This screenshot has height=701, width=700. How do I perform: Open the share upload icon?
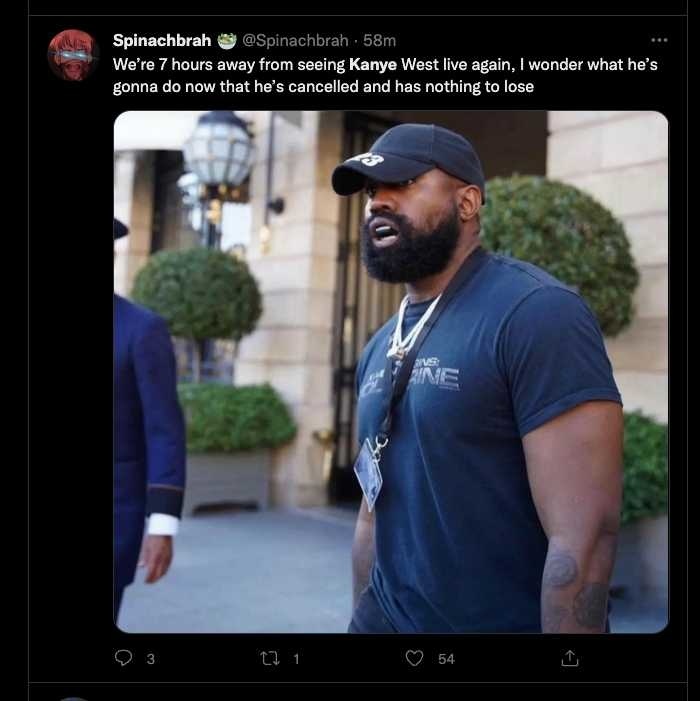[x=569, y=658]
